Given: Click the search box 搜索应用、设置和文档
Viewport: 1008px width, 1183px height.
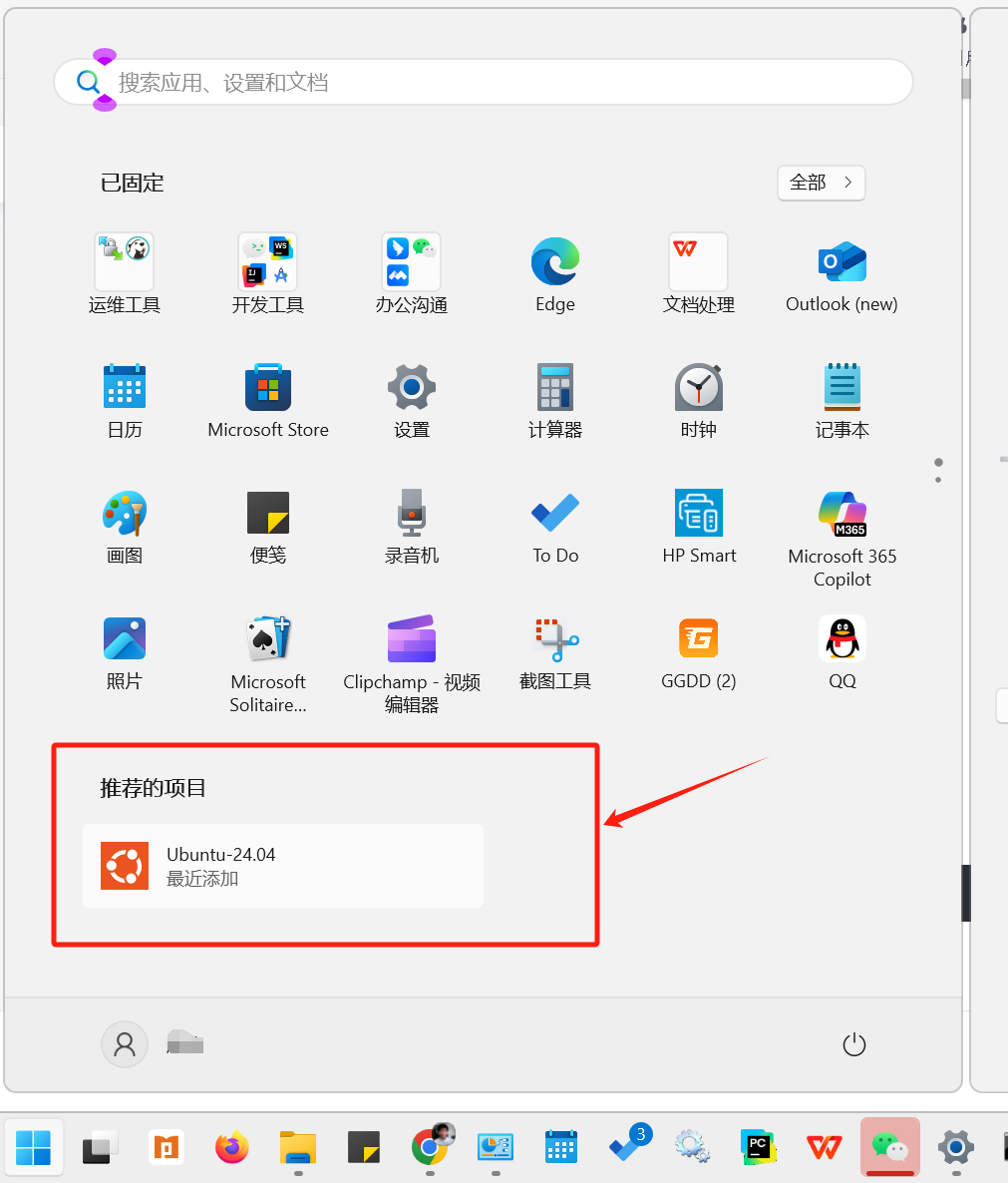Looking at the screenshot, I should tap(484, 82).
